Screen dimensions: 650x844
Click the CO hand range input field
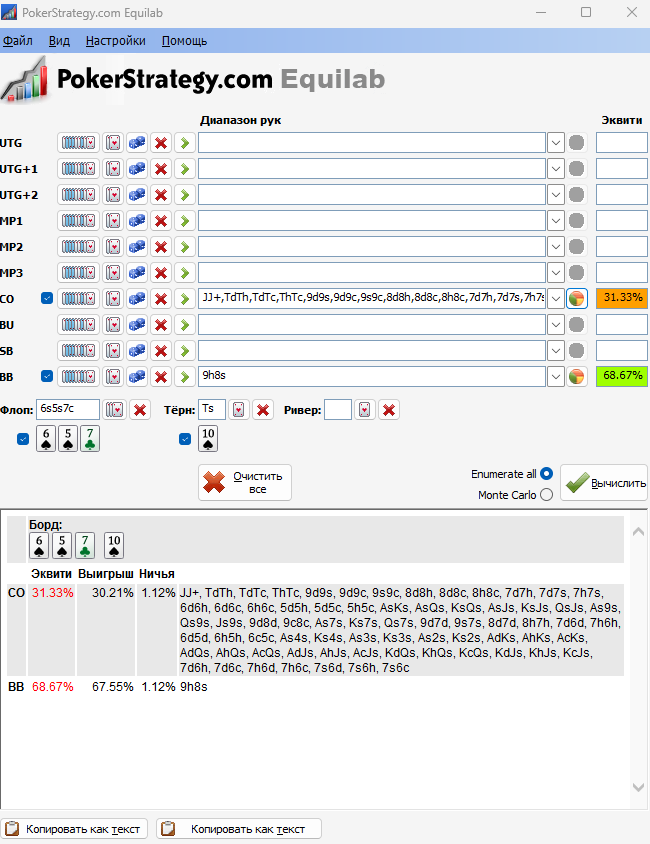pyautogui.click(x=372, y=298)
